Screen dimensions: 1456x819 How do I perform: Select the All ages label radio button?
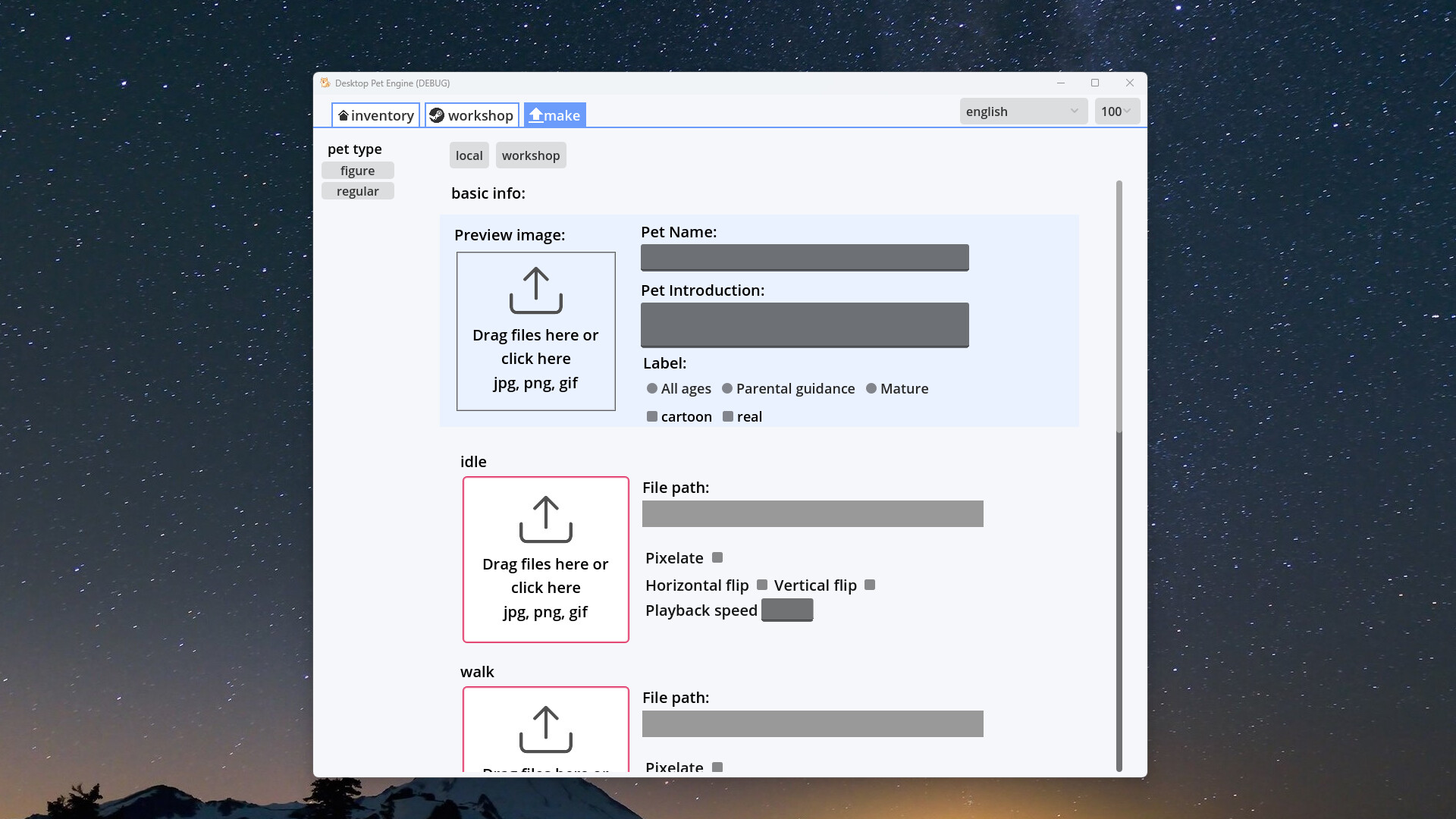[651, 388]
